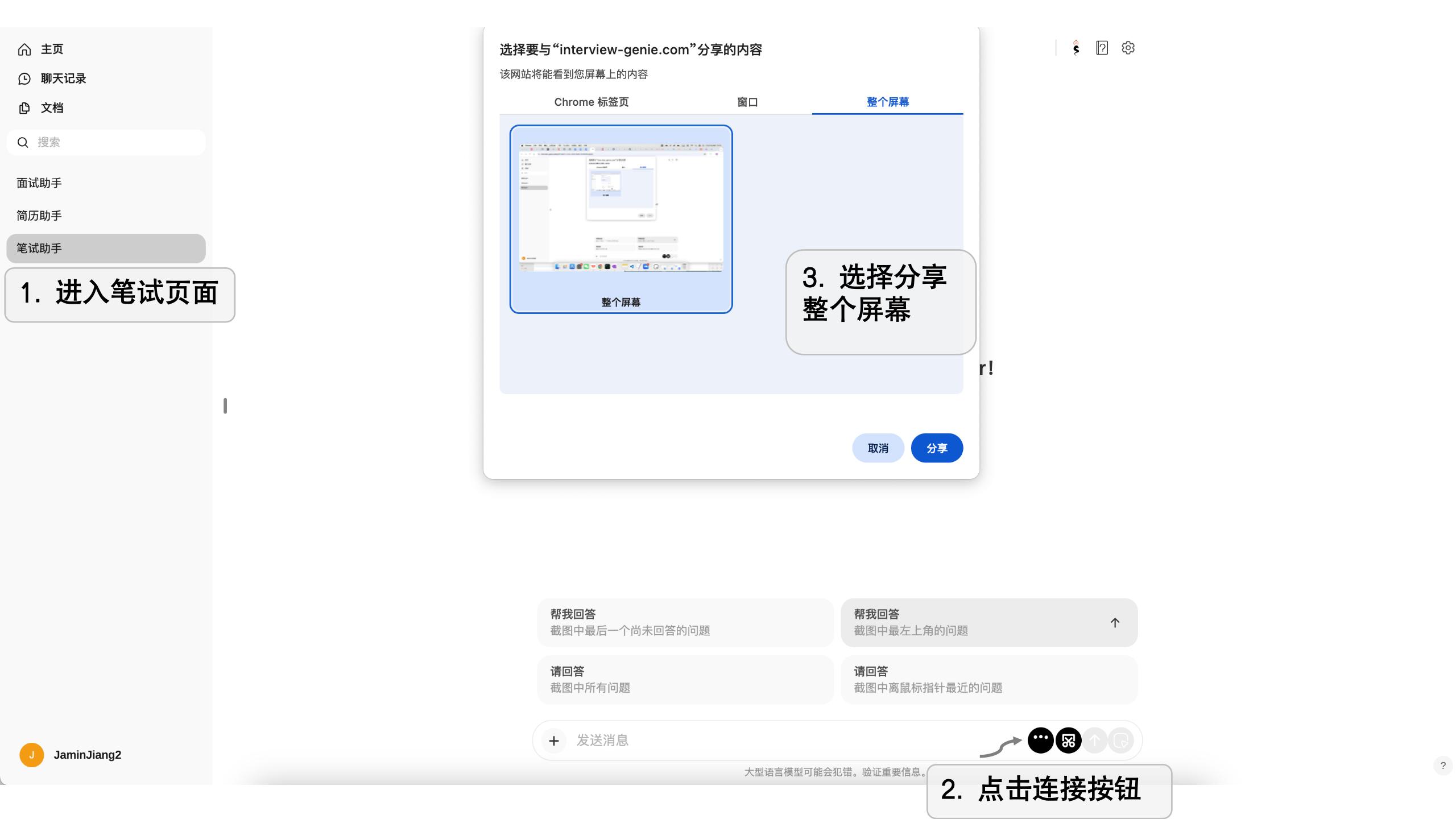Switch to the Chrome 标签页 tab
The width and height of the screenshot is (1456, 819).
point(591,102)
